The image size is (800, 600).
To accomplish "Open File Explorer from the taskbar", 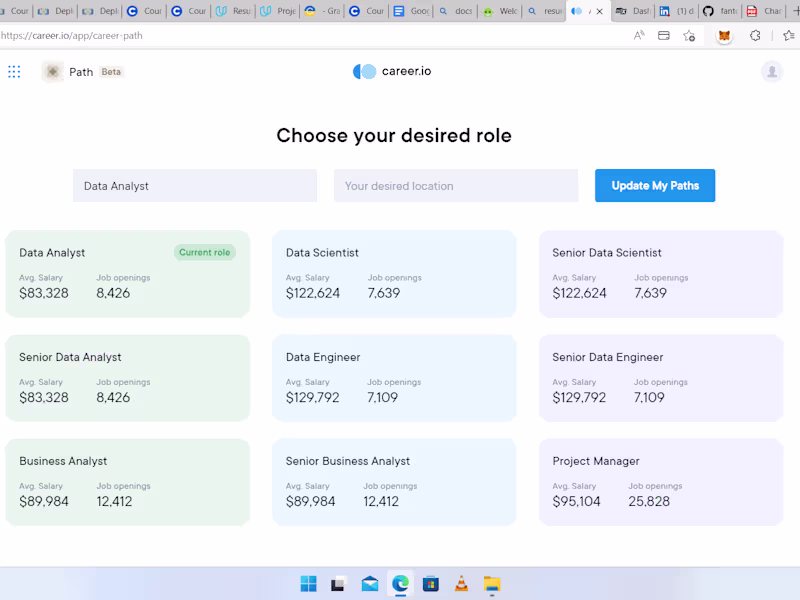I will pyautogui.click(x=491, y=584).
